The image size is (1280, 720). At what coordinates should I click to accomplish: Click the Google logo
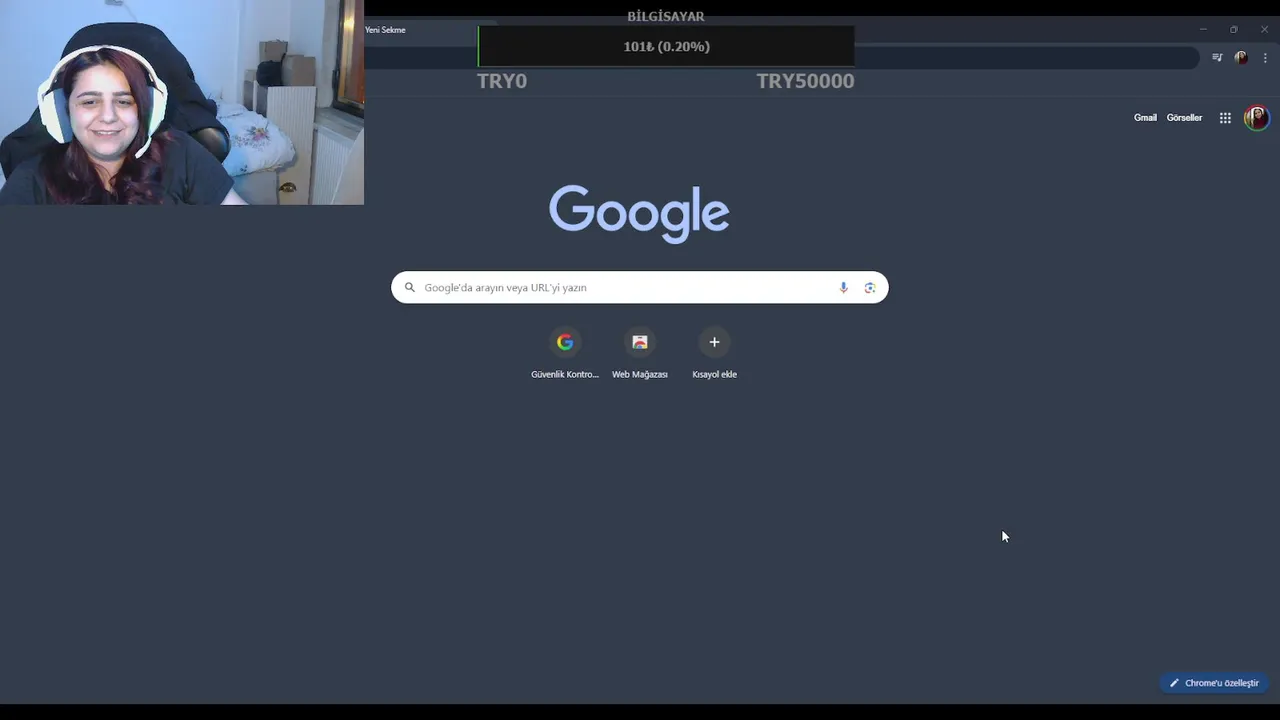pyautogui.click(x=639, y=213)
